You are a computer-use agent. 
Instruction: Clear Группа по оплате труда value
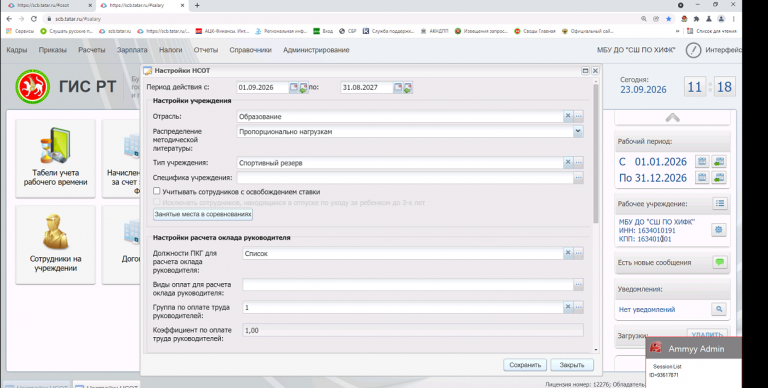pyautogui.click(x=568, y=307)
